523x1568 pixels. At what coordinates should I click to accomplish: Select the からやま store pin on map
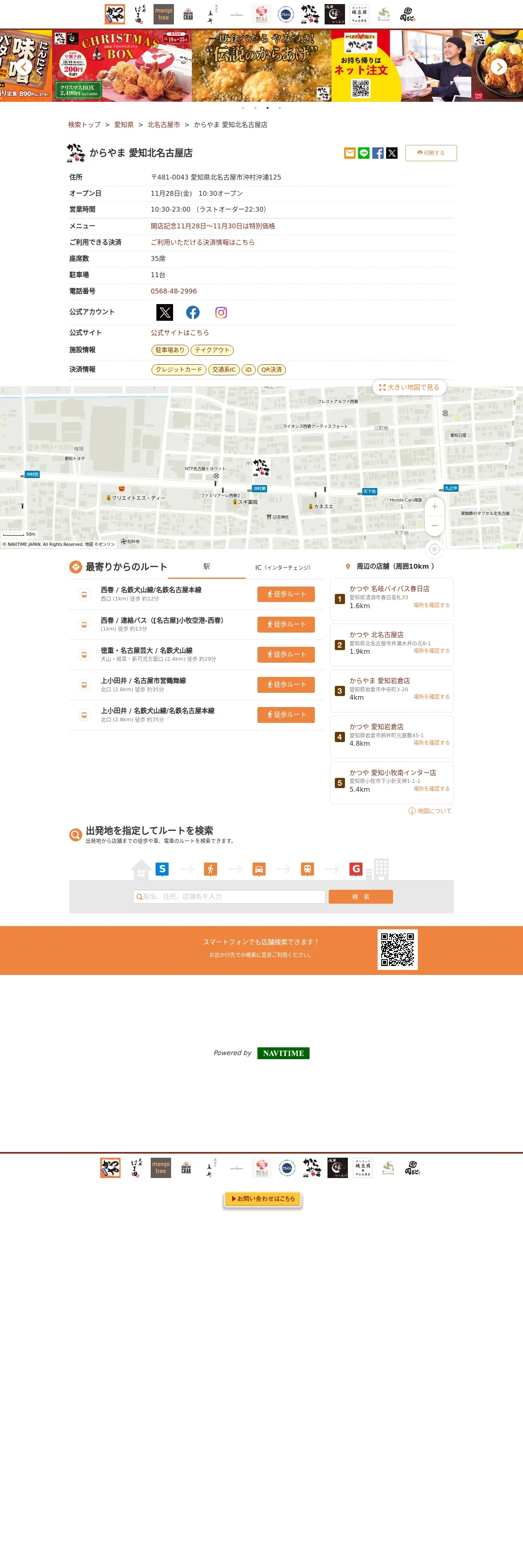261,467
